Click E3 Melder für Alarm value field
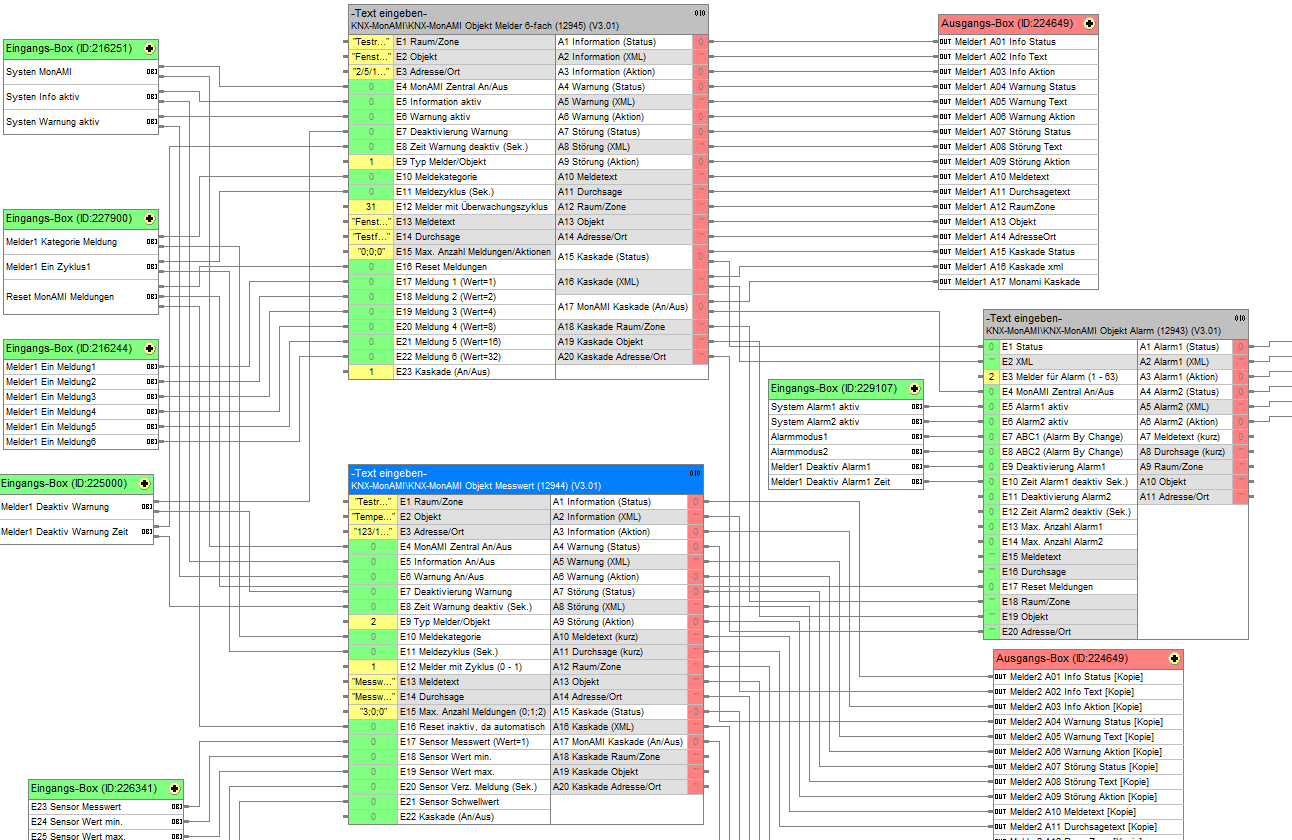Image resolution: width=1292 pixels, height=840 pixels. click(991, 377)
